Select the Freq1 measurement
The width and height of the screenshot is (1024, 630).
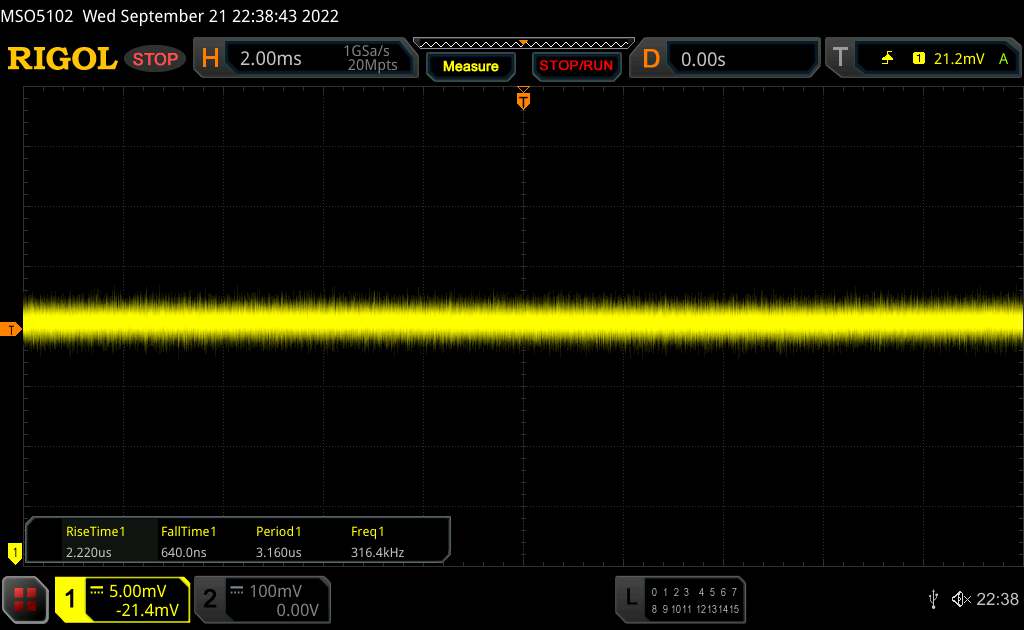(367, 531)
